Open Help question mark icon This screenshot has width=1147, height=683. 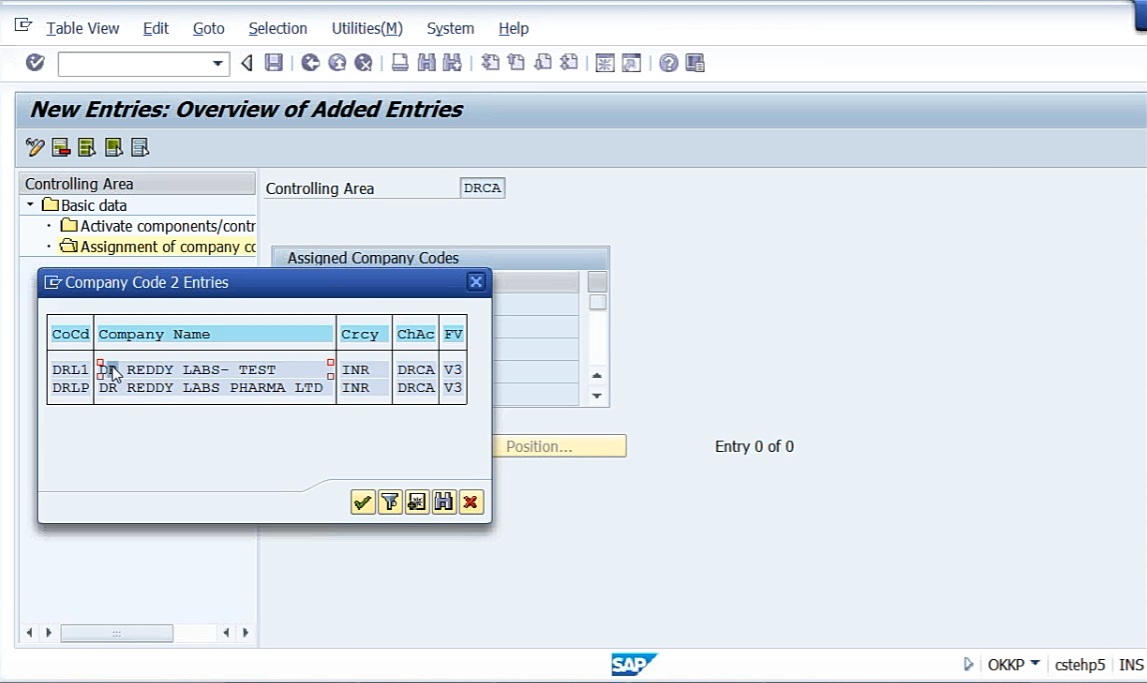click(668, 63)
